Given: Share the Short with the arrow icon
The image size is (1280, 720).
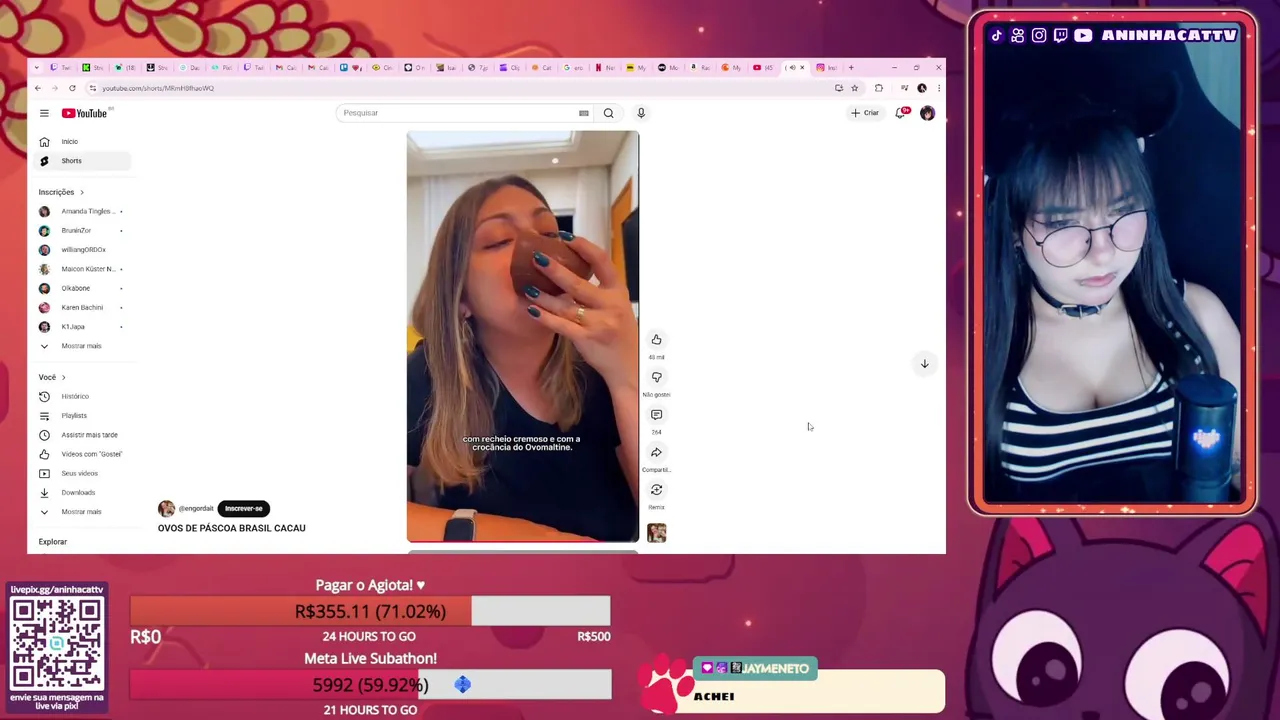Looking at the screenshot, I should tap(656, 452).
